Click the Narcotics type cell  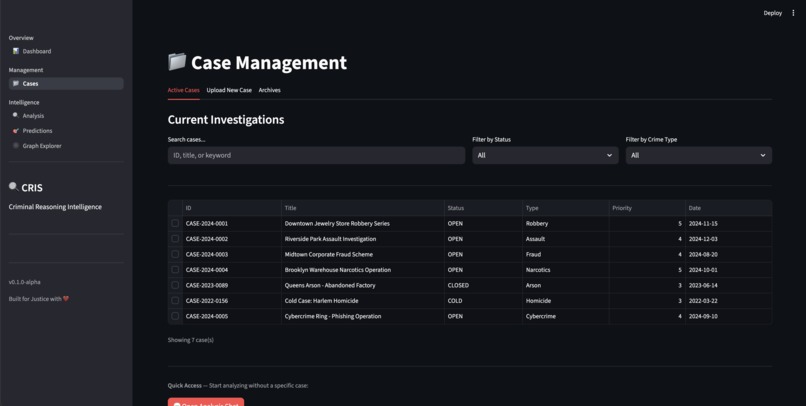(x=565, y=270)
